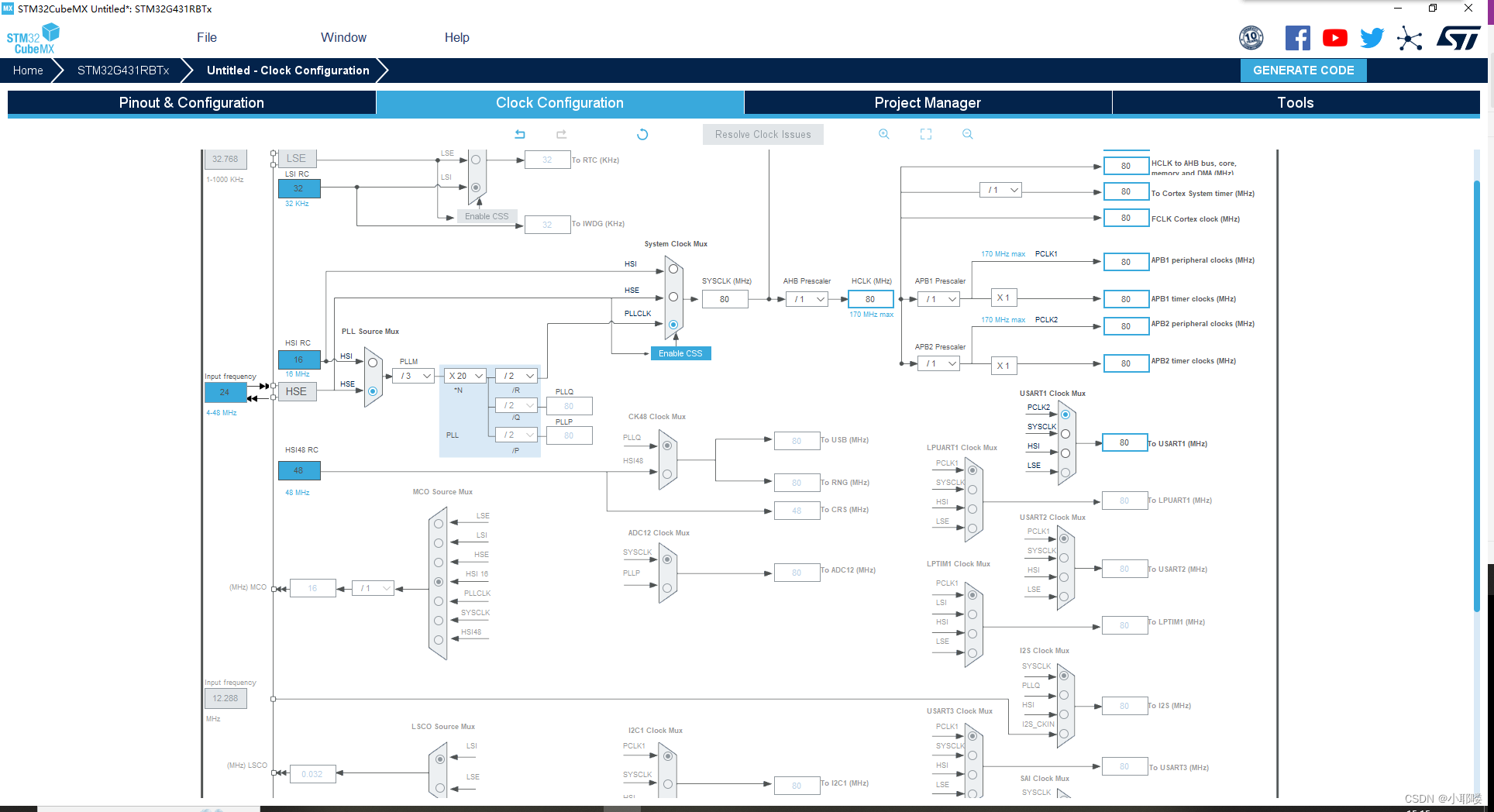Click the Untitled - Clock Configuration breadcrumb

pos(288,71)
